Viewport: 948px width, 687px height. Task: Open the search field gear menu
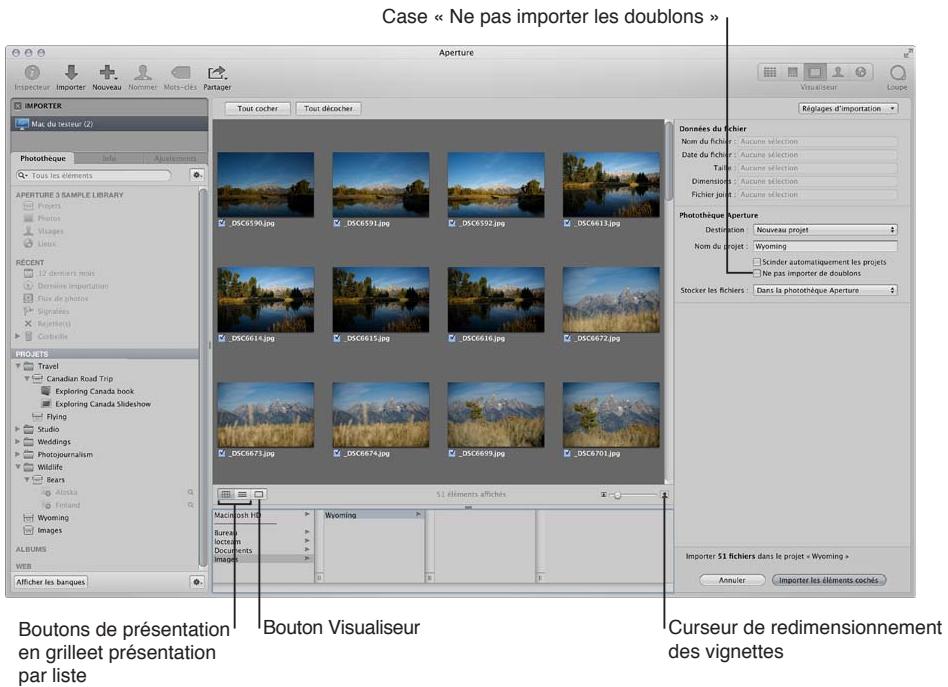tap(197, 175)
